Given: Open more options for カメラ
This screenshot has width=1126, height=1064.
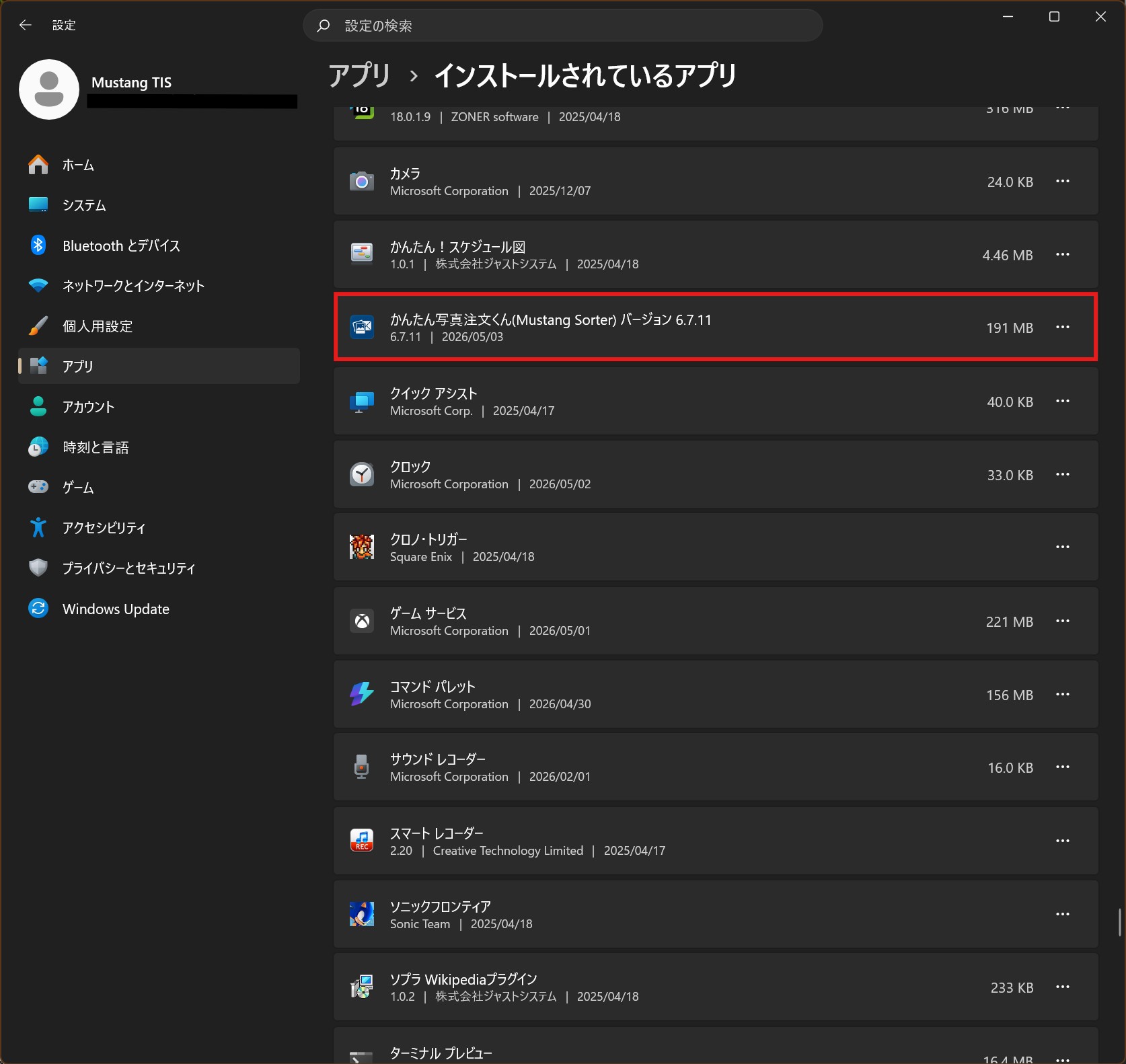Looking at the screenshot, I should 1063,181.
